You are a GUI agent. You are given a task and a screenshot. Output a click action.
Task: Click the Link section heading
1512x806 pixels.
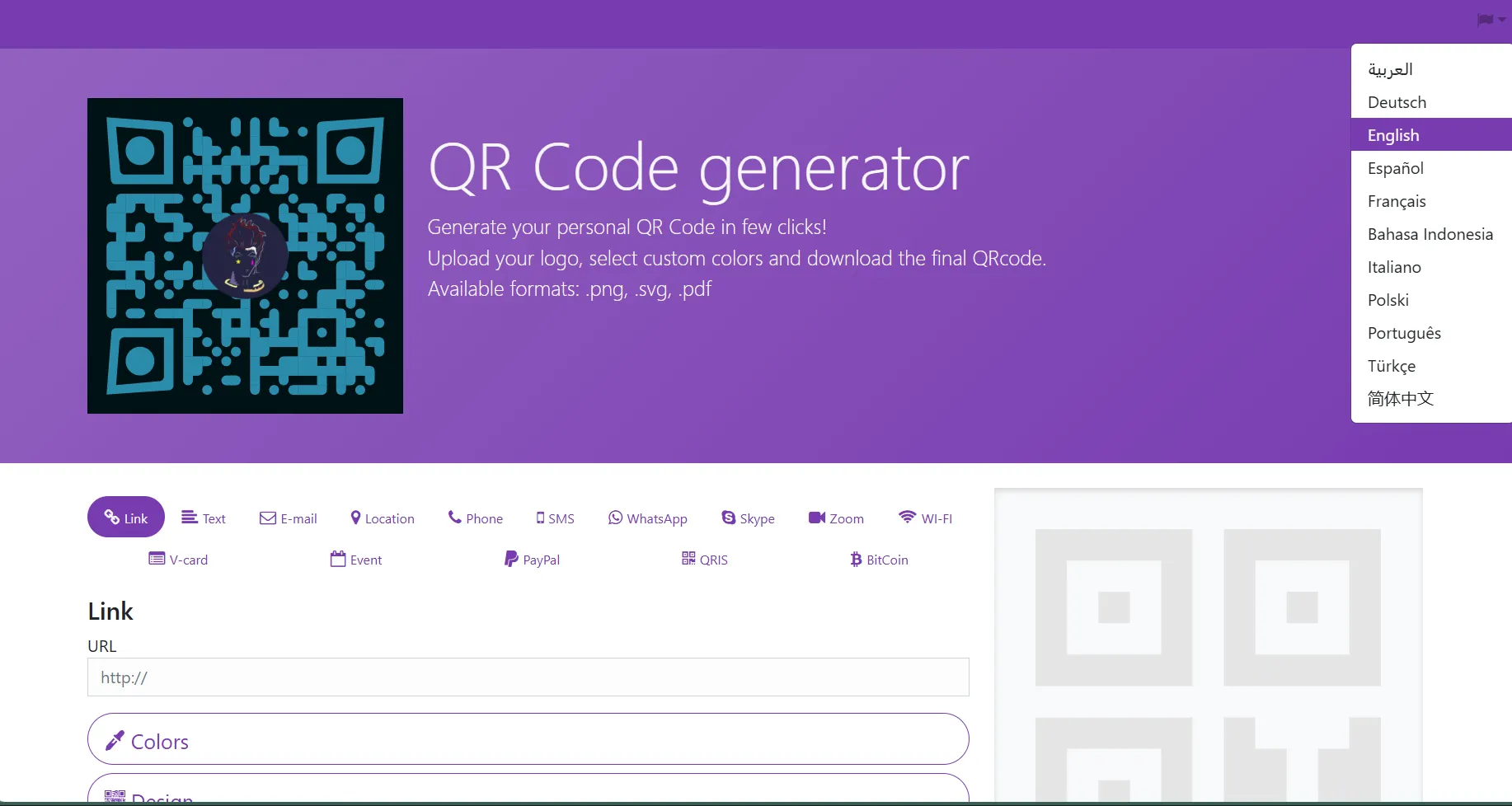(110, 612)
